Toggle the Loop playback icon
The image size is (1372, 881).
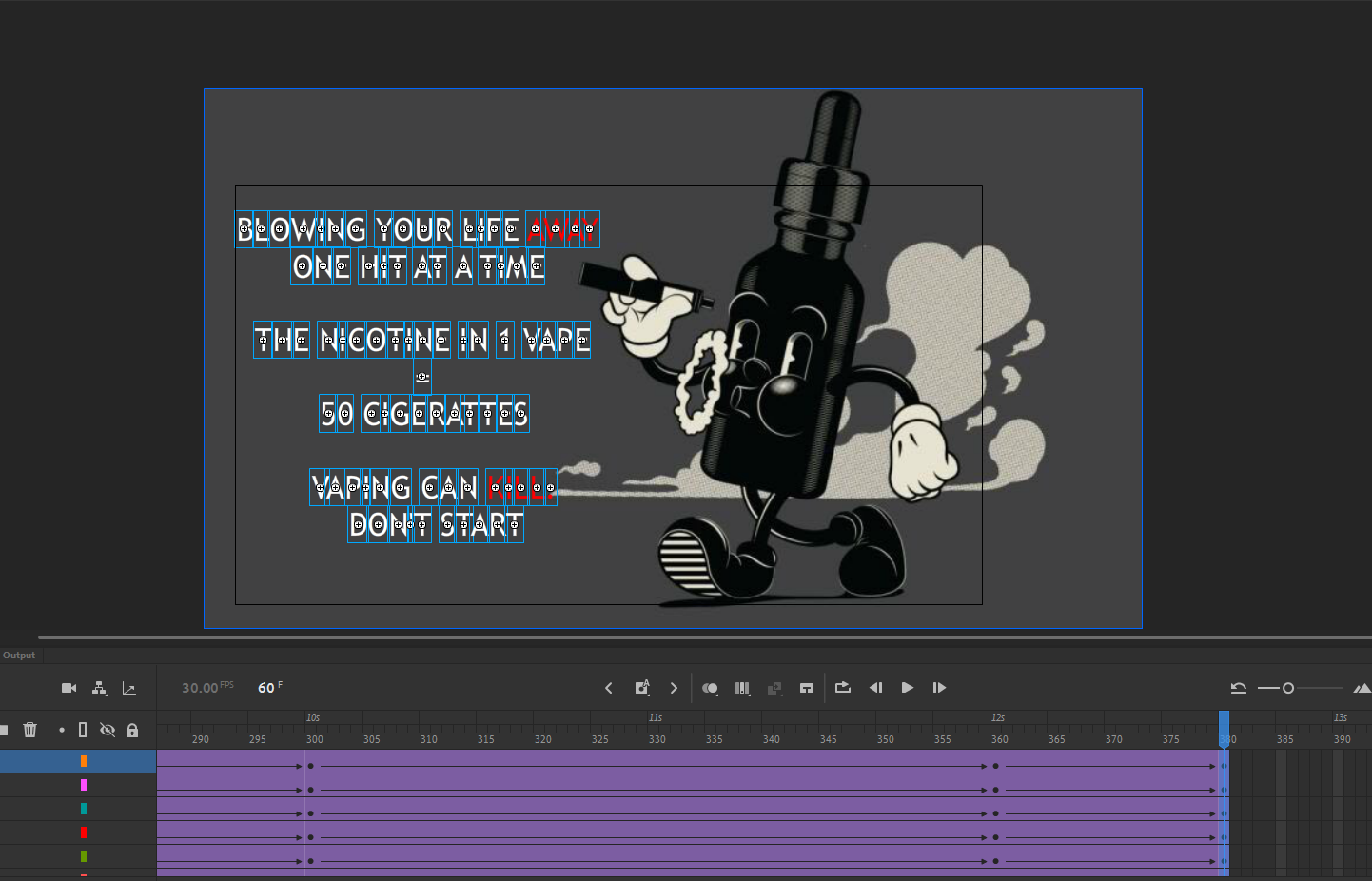pyautogui.click(x=843, y=687)
